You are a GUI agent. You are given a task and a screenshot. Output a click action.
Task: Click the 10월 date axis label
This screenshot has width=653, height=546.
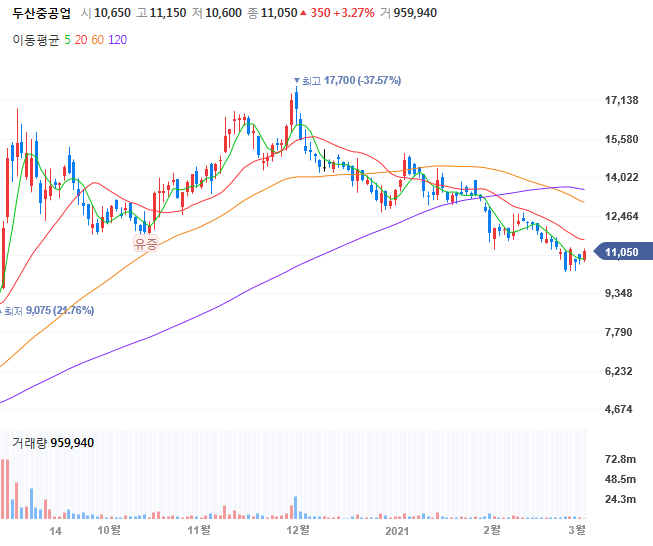[x=109, y=530]
